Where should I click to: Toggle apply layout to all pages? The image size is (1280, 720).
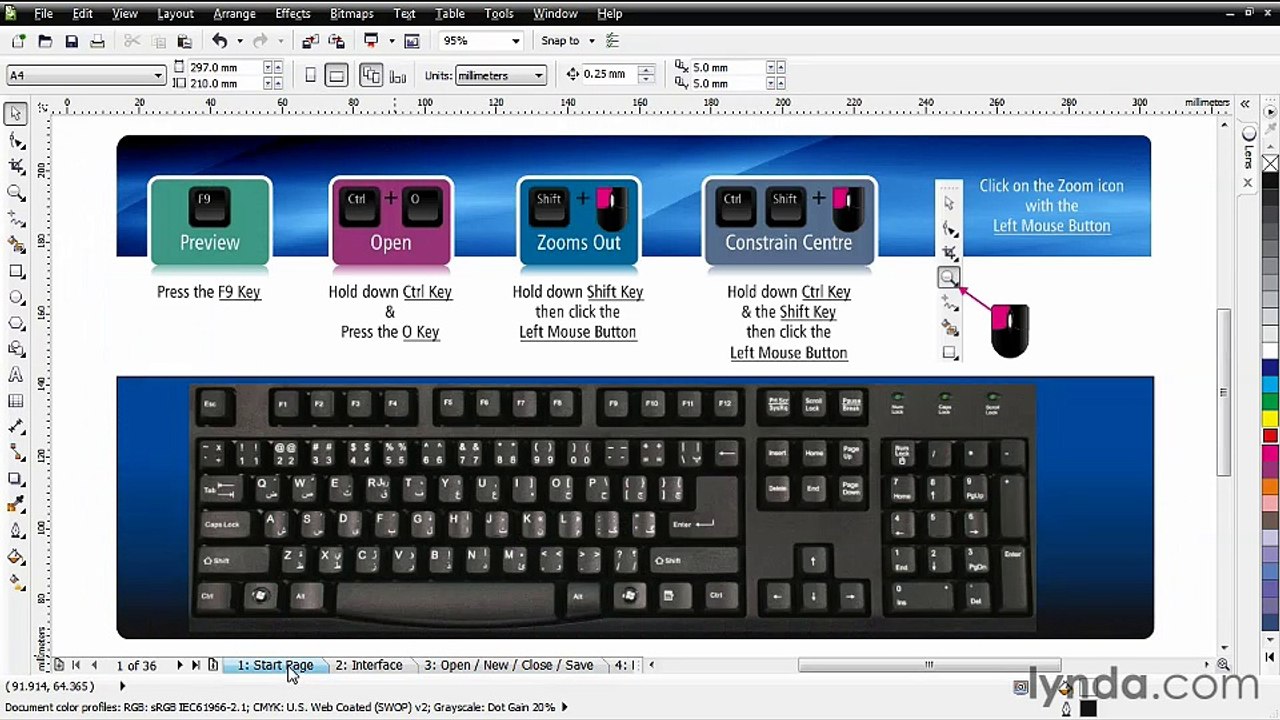tap(371, 75)
